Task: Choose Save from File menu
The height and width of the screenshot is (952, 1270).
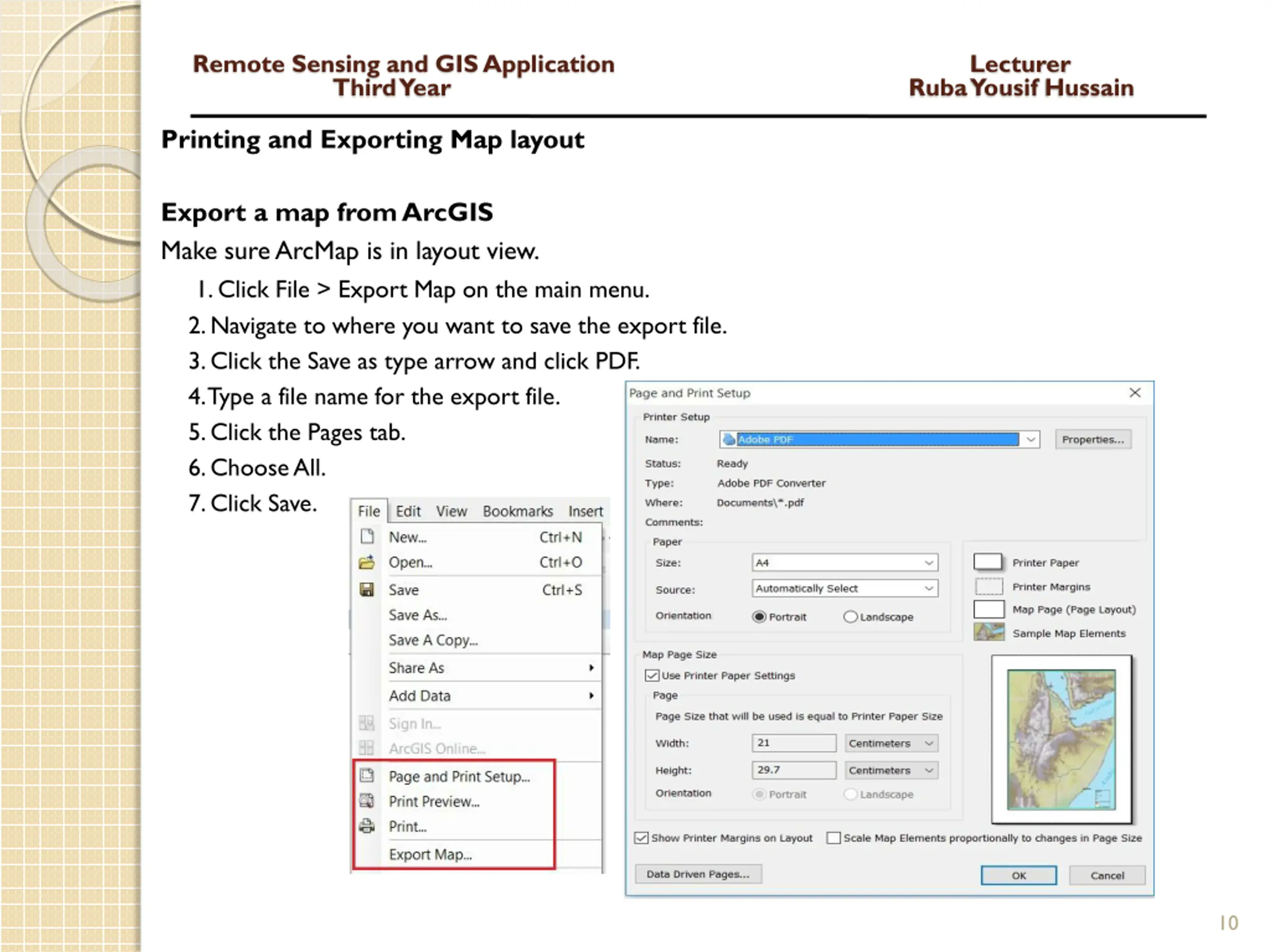Action: [477, 590]
